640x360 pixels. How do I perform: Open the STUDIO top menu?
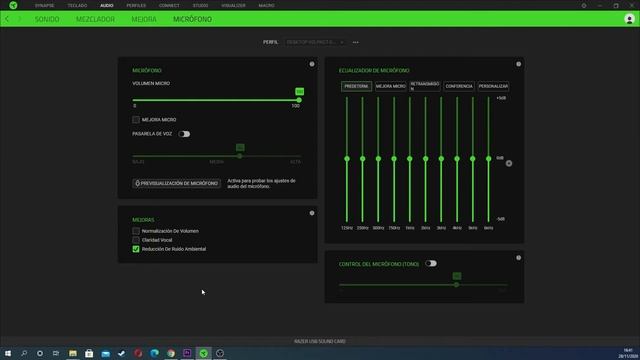pos(200,6)
